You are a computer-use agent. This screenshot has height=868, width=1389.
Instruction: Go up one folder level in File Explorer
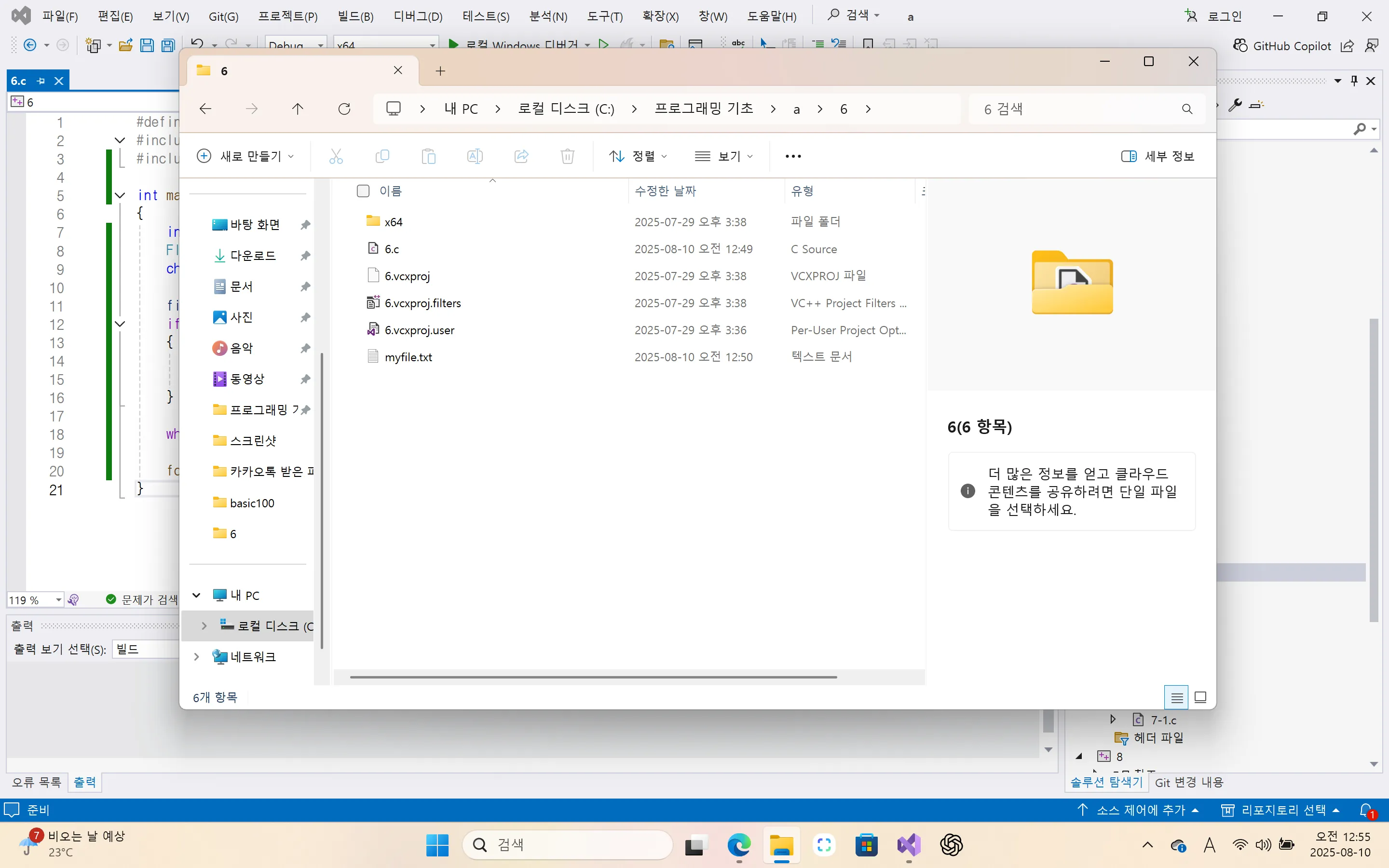pyautogui.click(x=297, y=109)
